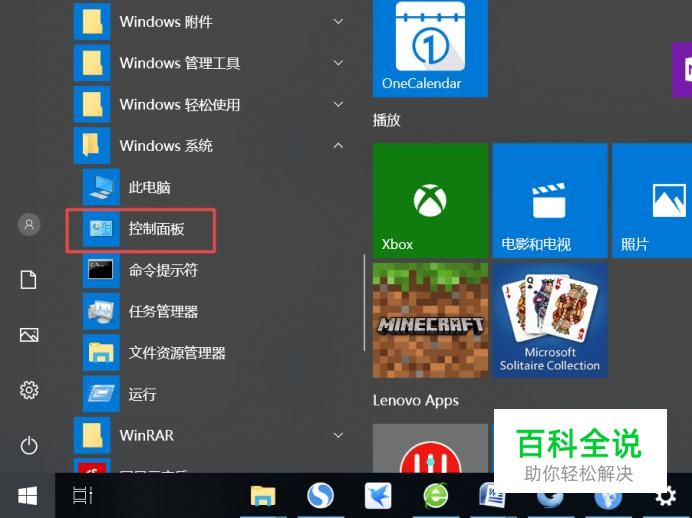Click the 播放 group heading
Screen dimensions: 692x518
click(x=387, y=120)
